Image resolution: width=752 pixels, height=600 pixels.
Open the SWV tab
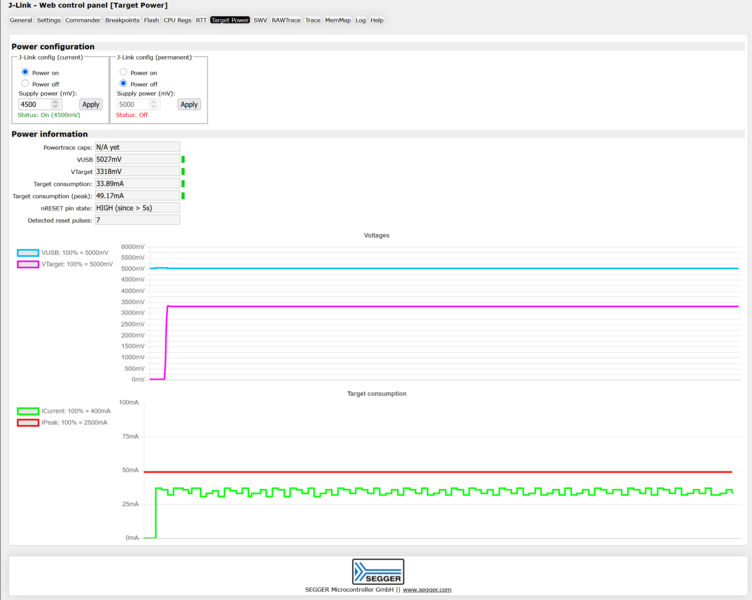point(260,20)
